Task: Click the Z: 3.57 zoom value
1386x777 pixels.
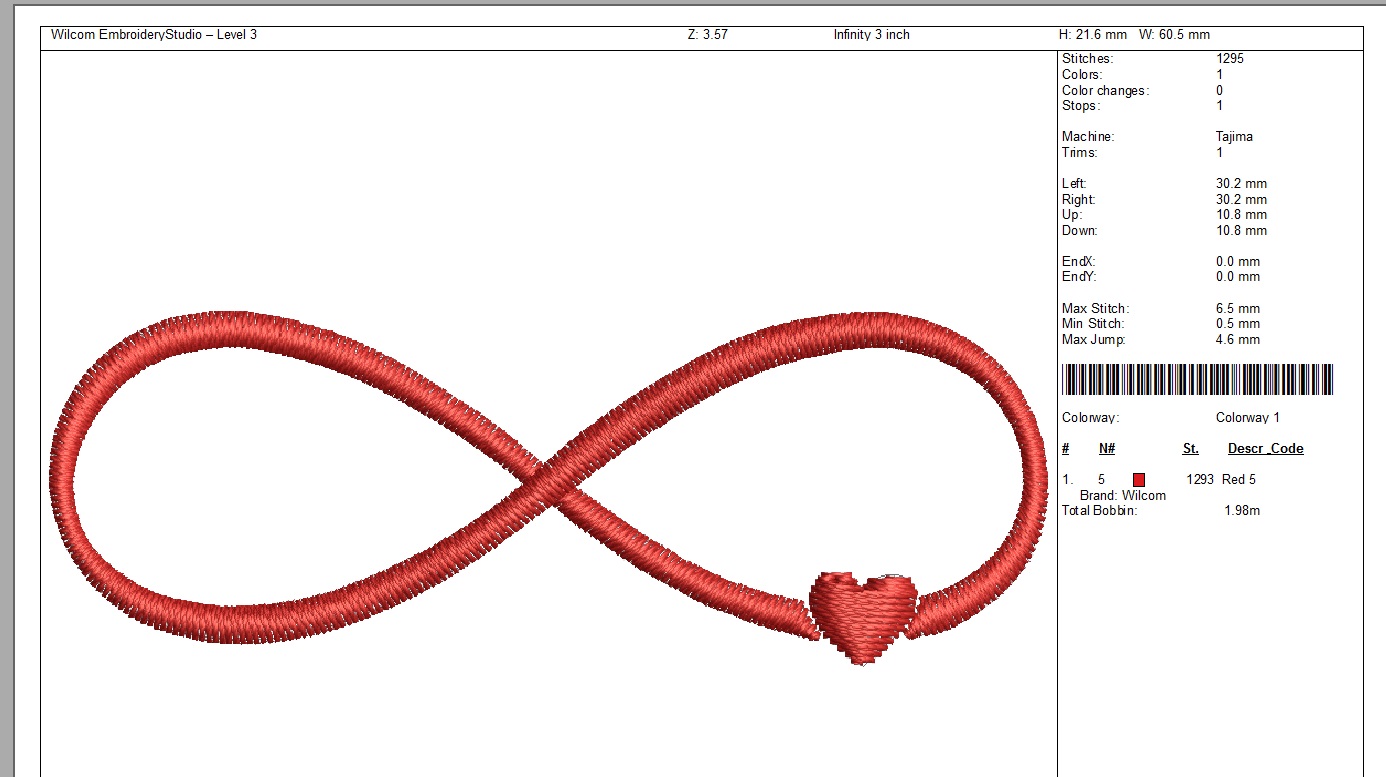Action: click(x=707, y=35)
